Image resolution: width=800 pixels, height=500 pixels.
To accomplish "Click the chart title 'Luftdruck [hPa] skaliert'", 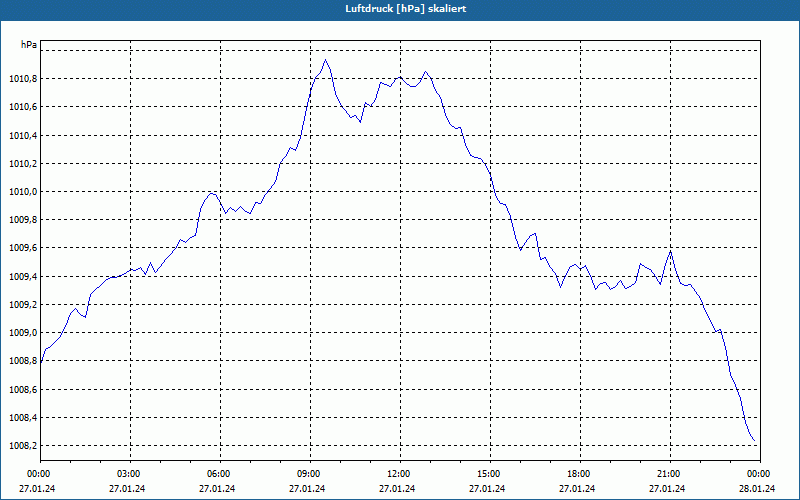I will coord(405,9).
